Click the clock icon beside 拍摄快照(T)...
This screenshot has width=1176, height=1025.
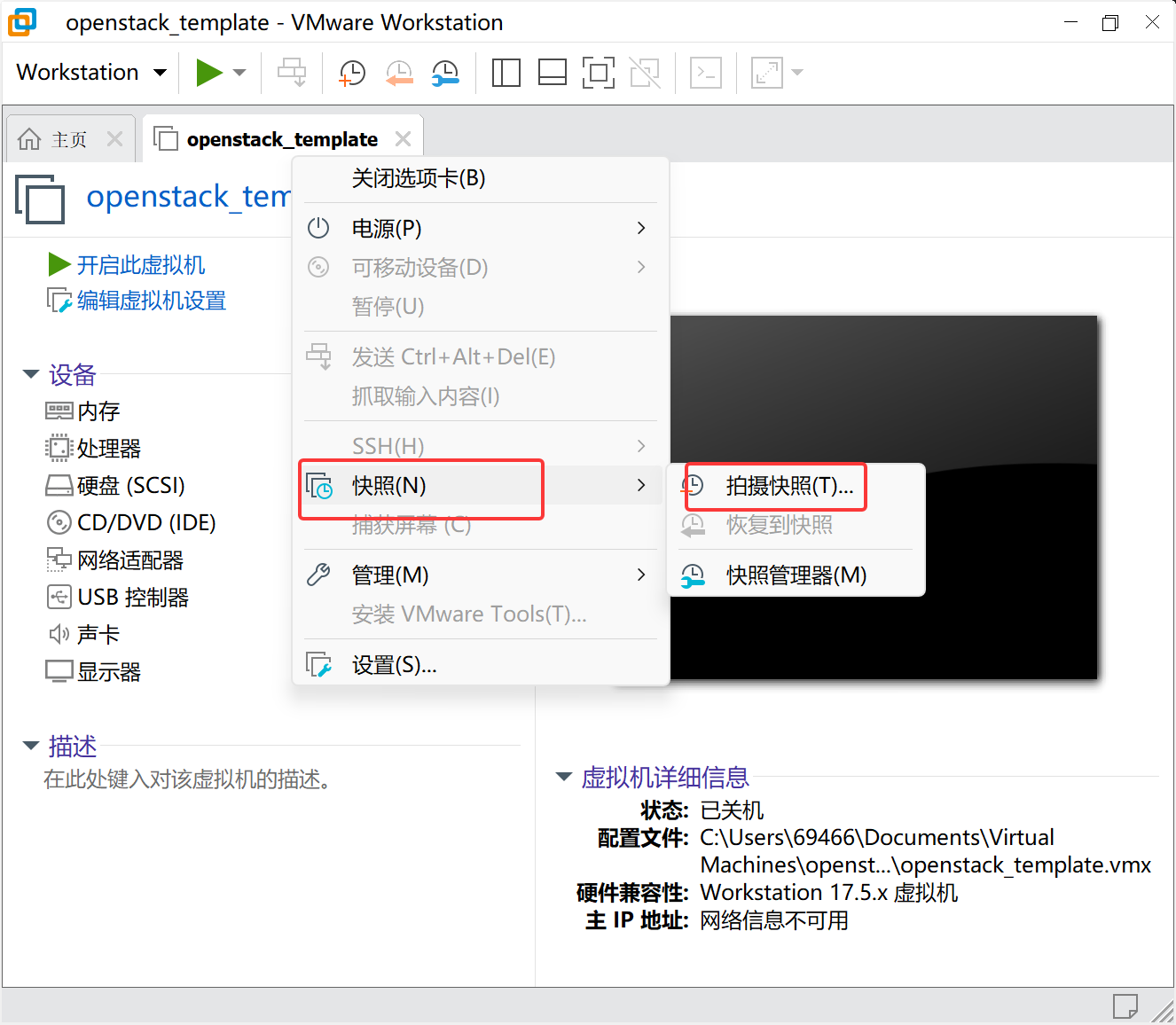click(x=693, y=485)
